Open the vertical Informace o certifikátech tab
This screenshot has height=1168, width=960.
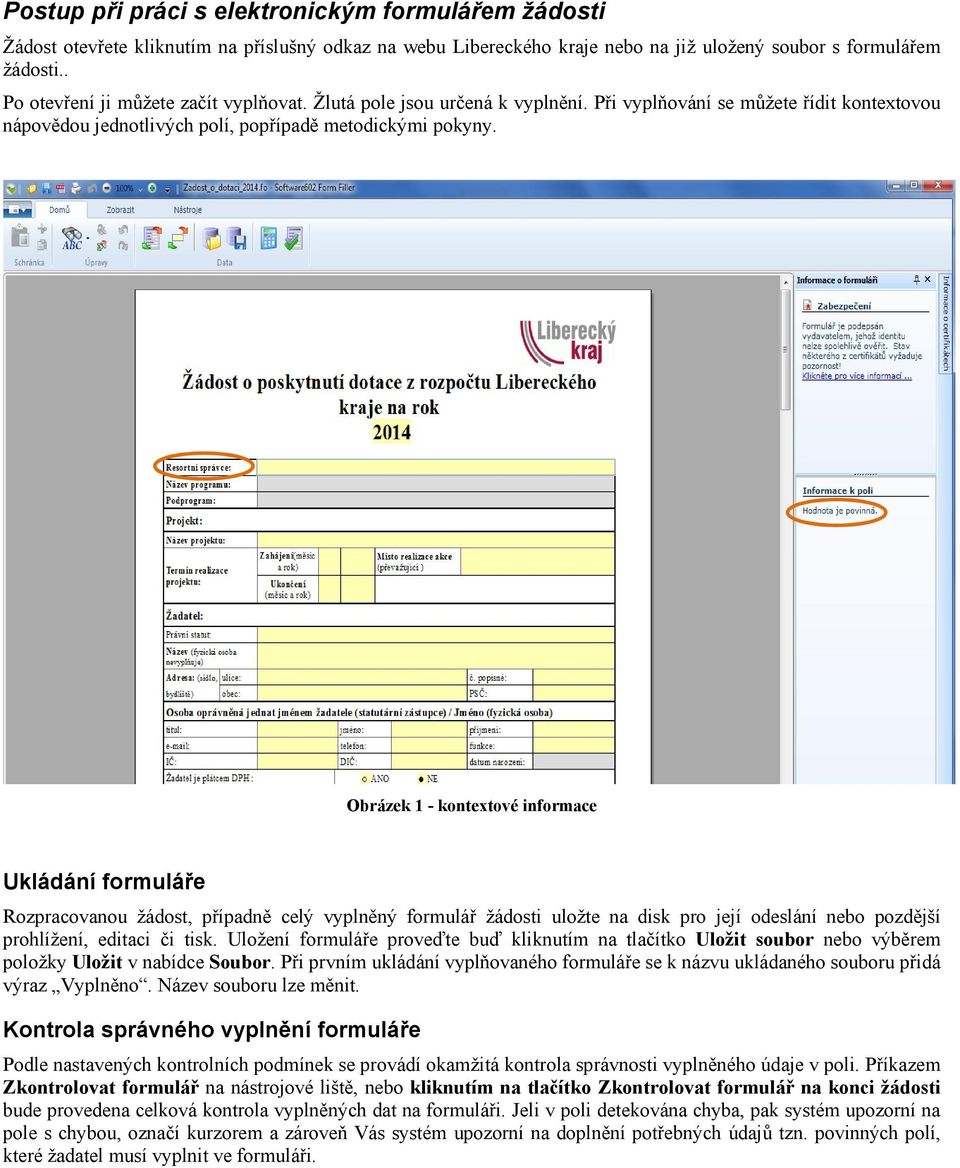click(946, 323)
